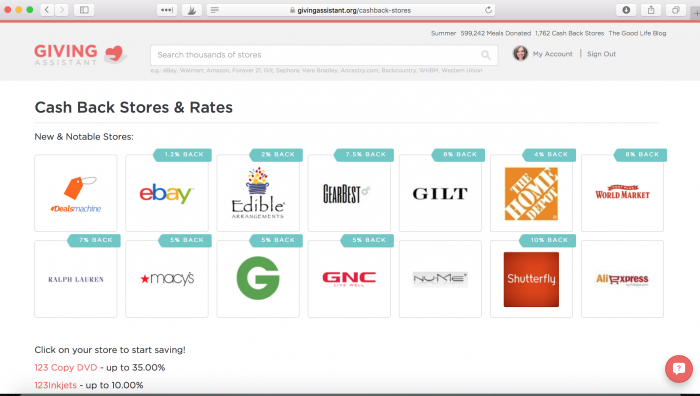Toggle Safari sidebar icon
The height and width of the screenshot is (396, 700).
pyautogui.click(x=84, y=10)
